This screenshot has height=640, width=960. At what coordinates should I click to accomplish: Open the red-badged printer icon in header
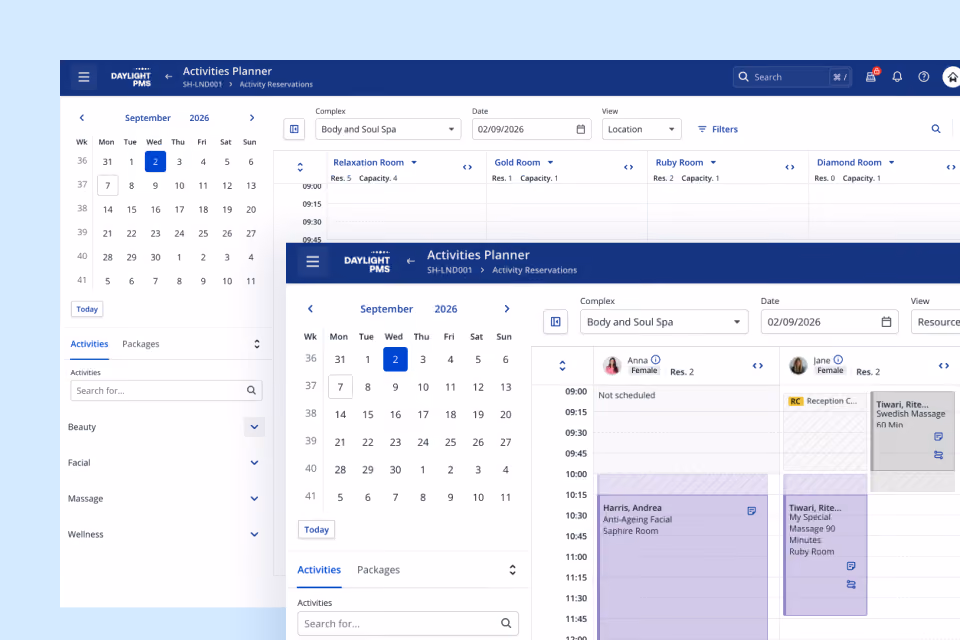pyautogui.click(x=871, y=76)
